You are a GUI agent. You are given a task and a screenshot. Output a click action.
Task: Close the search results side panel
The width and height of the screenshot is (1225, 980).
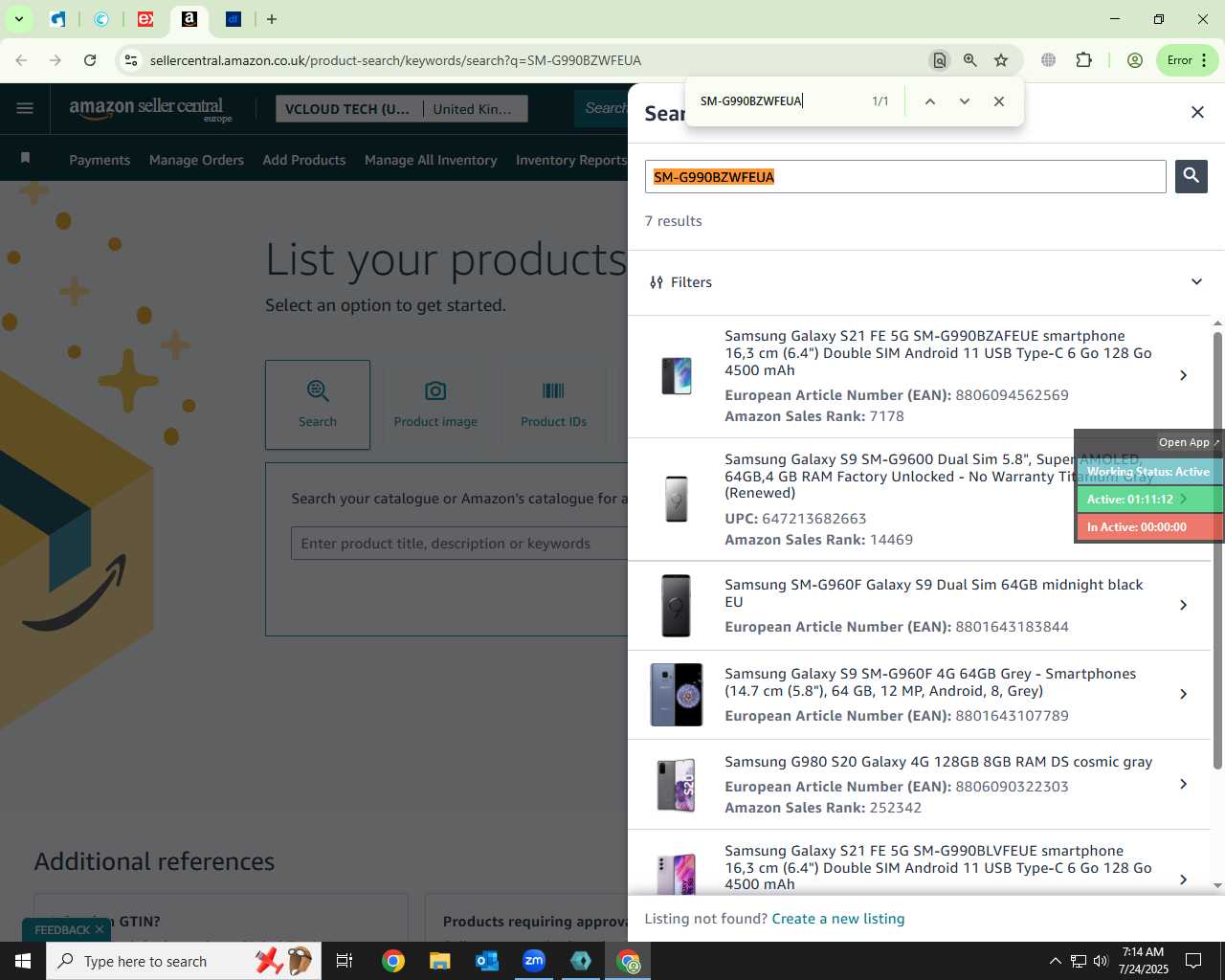coord(1197,112)
